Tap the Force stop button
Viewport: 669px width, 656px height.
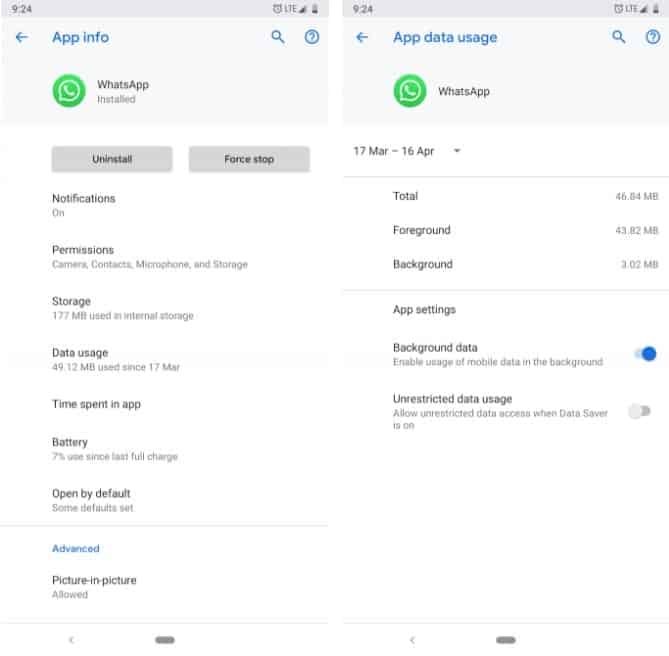249,159
